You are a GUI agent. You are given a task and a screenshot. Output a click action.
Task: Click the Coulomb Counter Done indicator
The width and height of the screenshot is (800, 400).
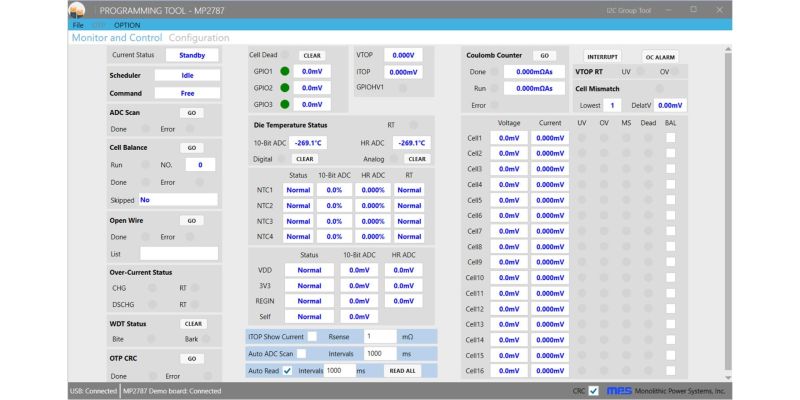pos(494,72)
